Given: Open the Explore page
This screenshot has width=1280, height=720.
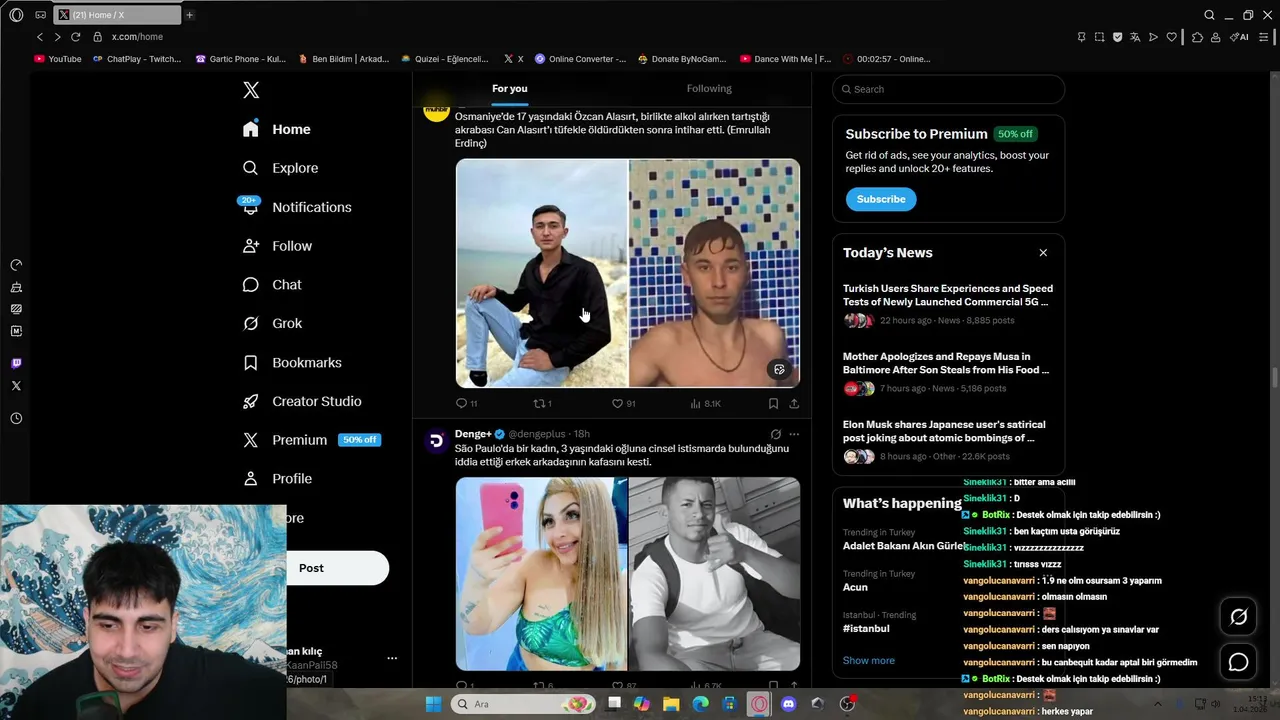Looking at the screenshot, I should coord(281,168).
